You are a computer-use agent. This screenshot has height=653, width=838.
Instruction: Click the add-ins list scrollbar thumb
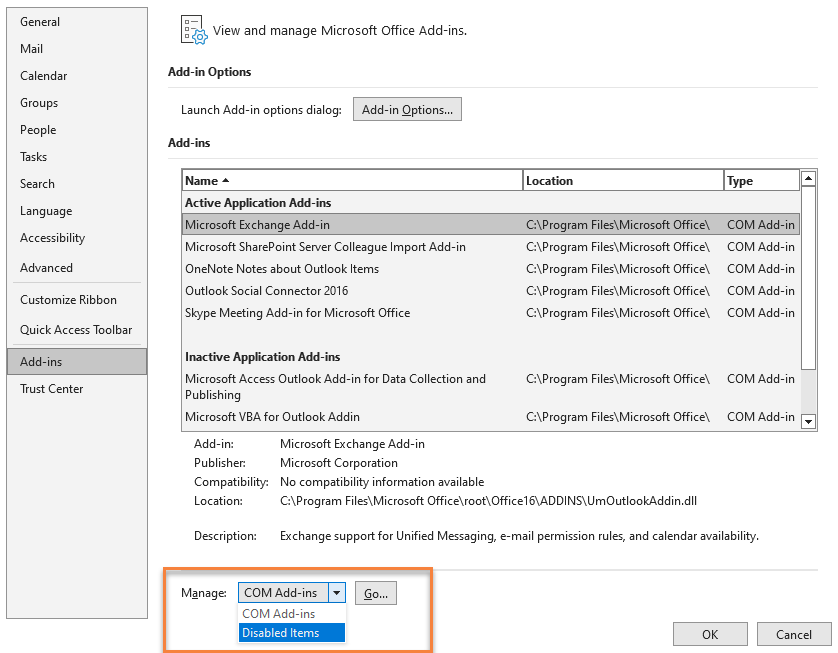pos(809,278)
